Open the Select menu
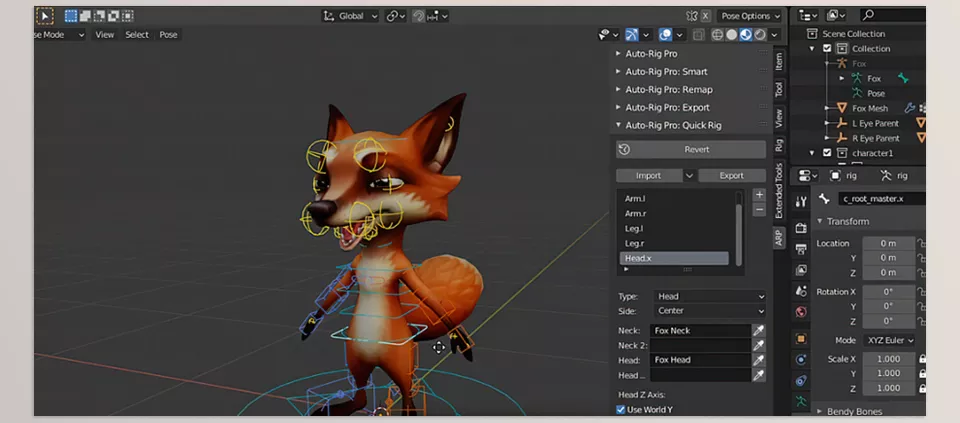The height and width of the screenshot is (423, 960). click(137, 35)
